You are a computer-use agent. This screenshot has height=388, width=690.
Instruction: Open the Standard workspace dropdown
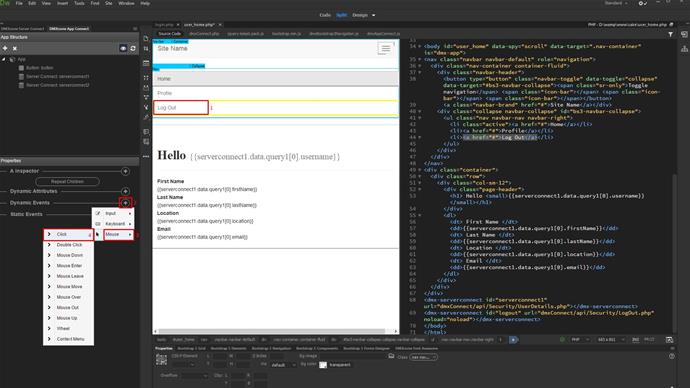click(616, 3)
